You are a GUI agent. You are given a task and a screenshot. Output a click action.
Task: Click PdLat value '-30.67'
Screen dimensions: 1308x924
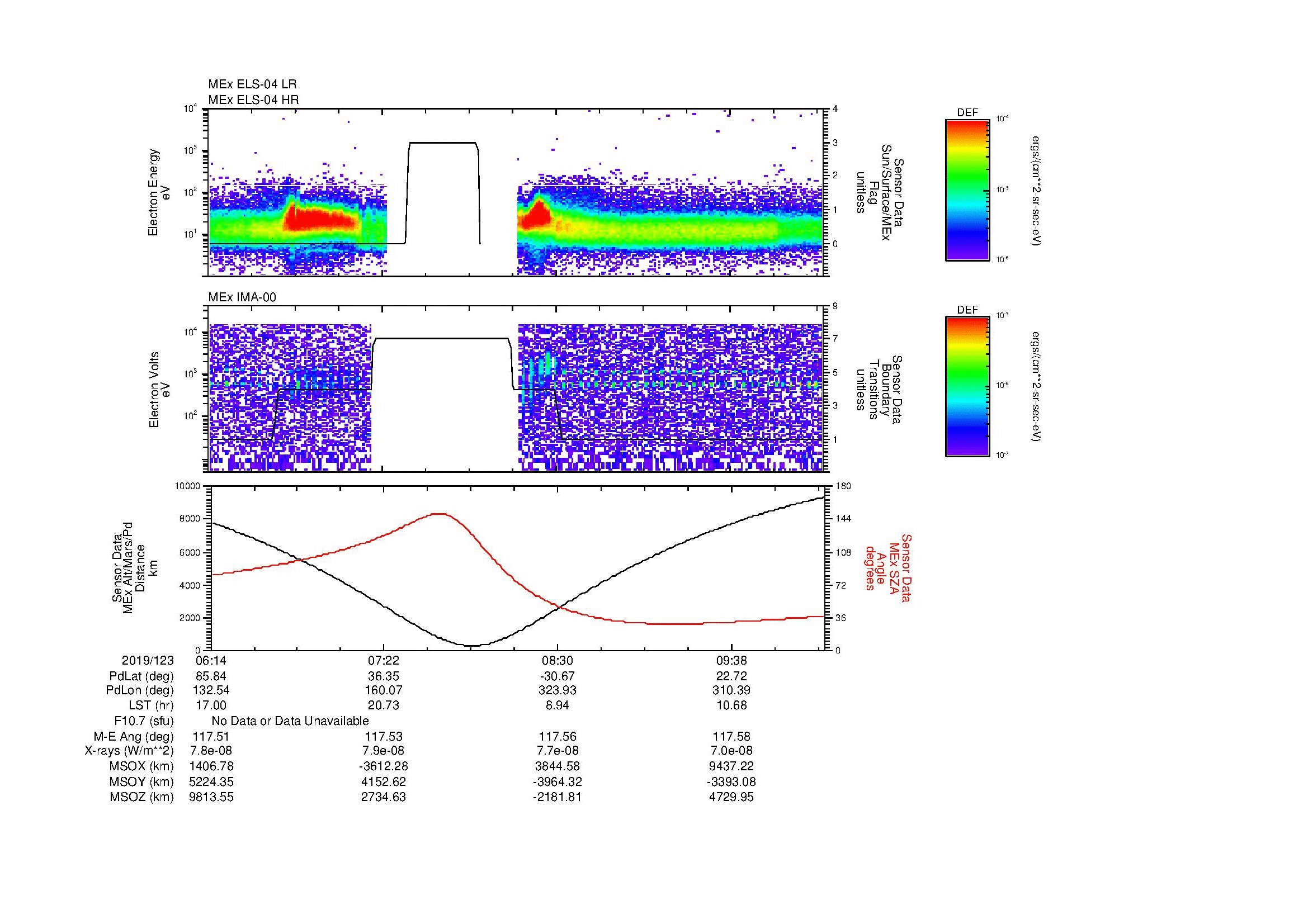(557, 676)
